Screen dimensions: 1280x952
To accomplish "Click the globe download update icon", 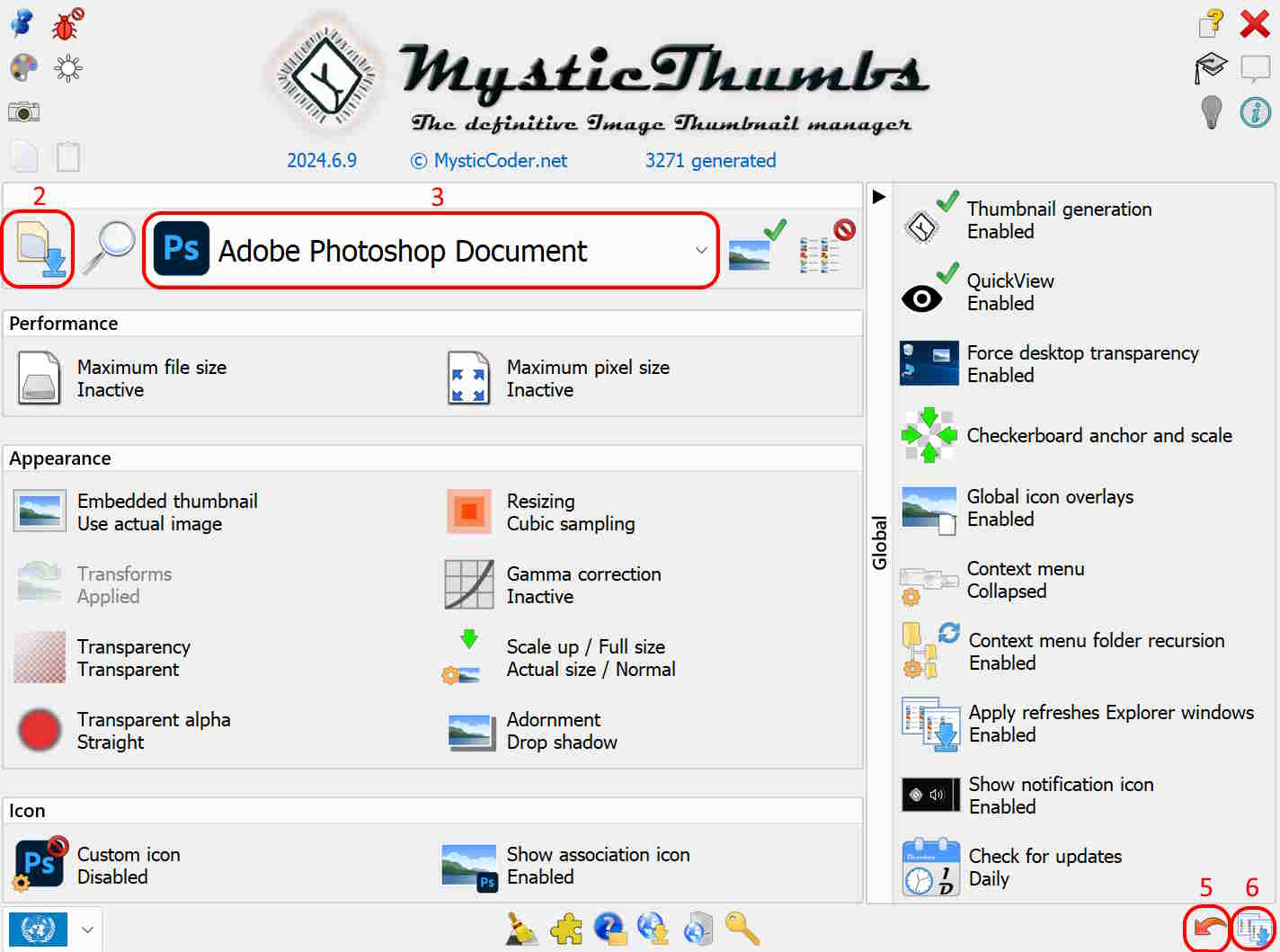I will coord(653,929).
